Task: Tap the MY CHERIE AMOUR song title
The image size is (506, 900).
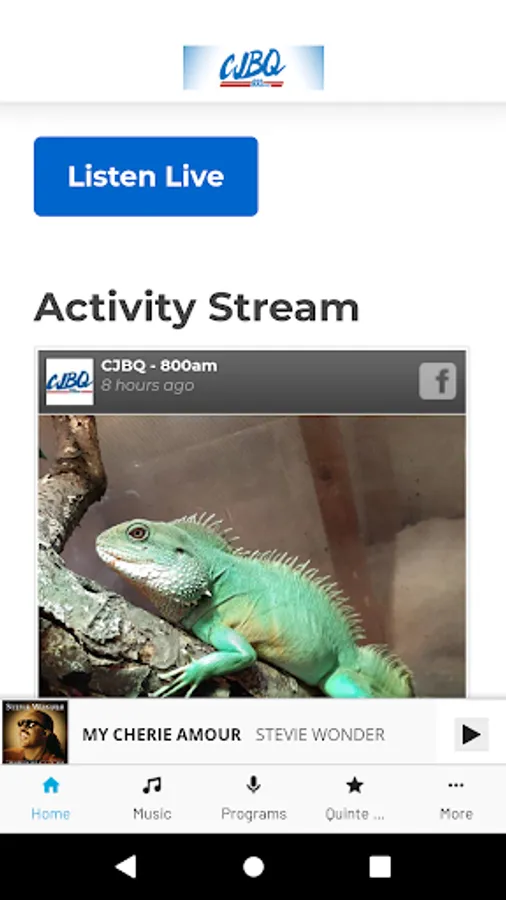Action: [x=162, y=735]
